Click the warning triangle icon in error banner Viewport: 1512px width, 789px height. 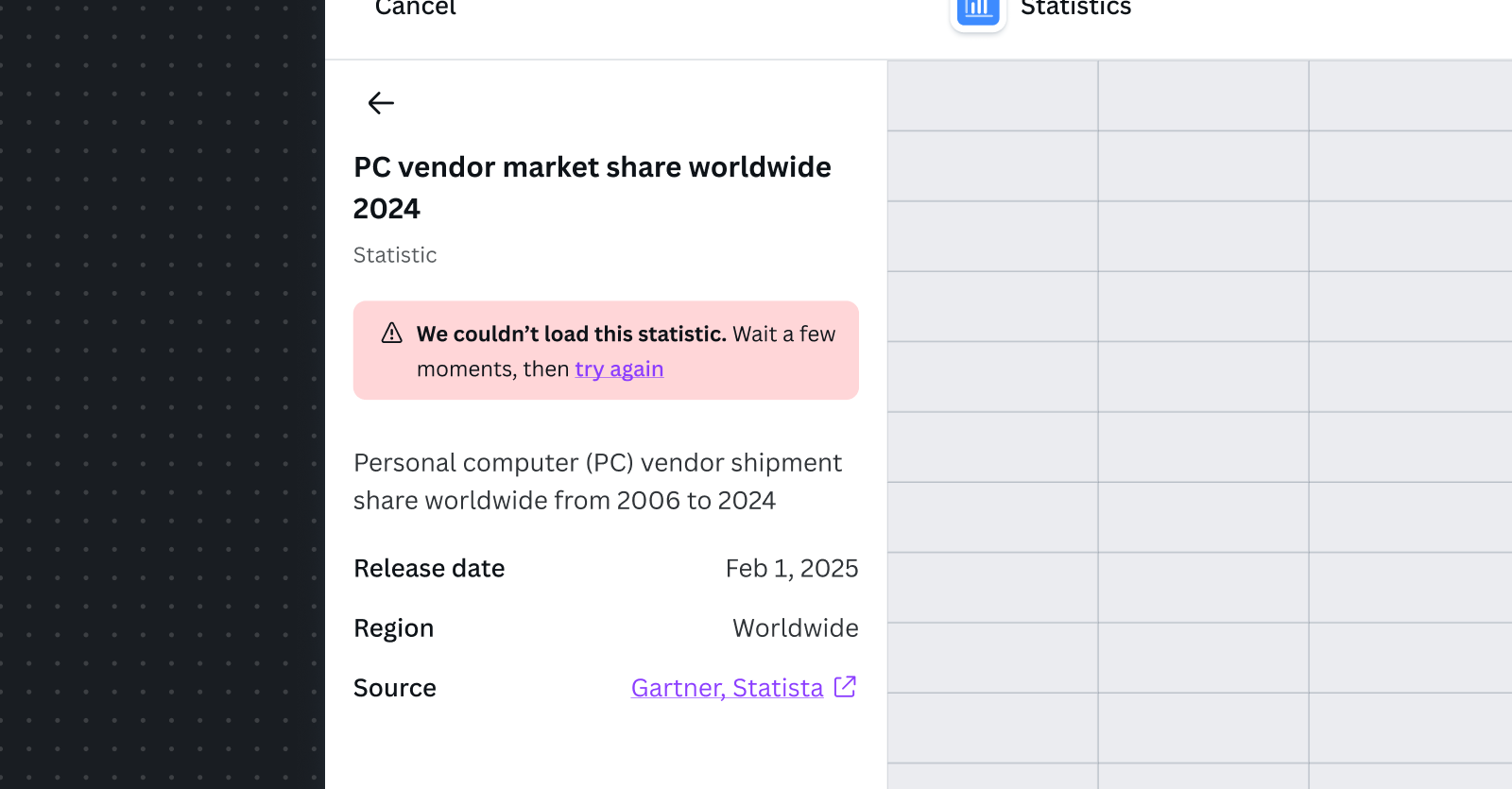coord(392,333)
